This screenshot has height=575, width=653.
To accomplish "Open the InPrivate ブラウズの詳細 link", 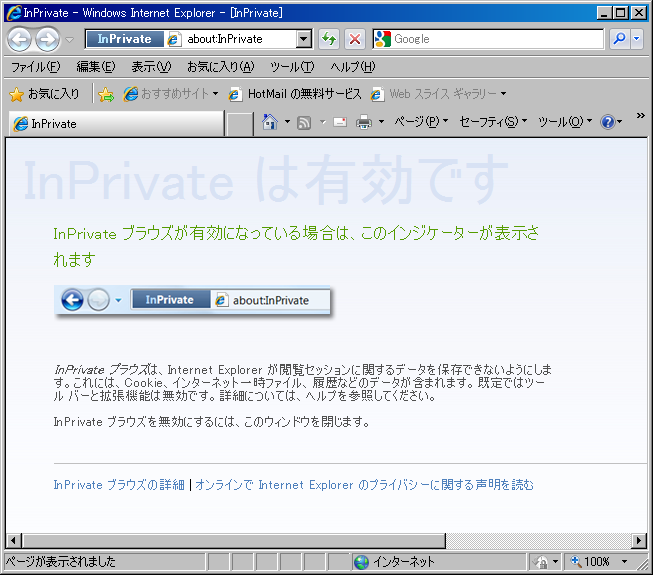I will pyautogui.click(x=119, y=485).
